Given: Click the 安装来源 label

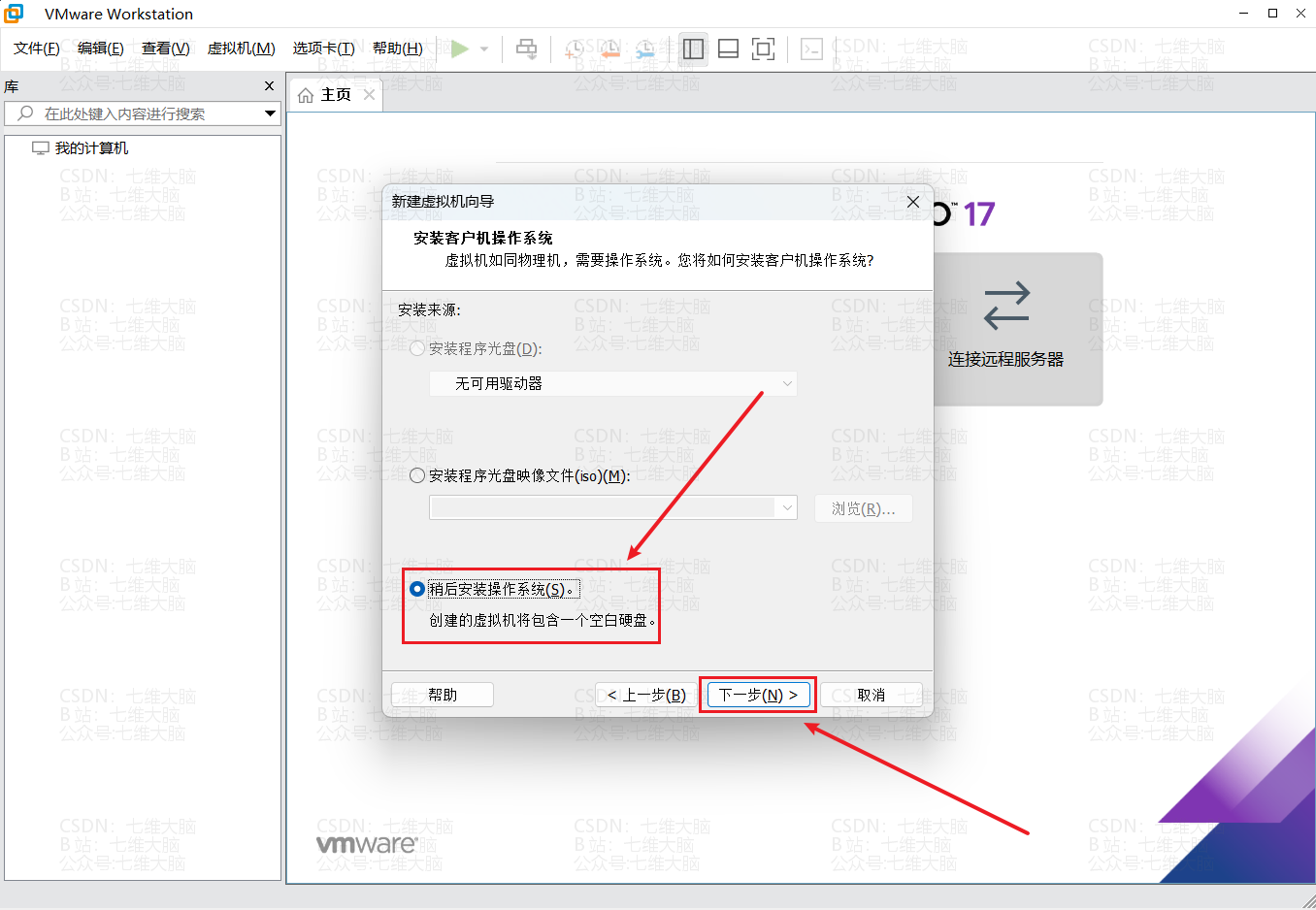Looking at the screenshot, I should pos(429,309).
